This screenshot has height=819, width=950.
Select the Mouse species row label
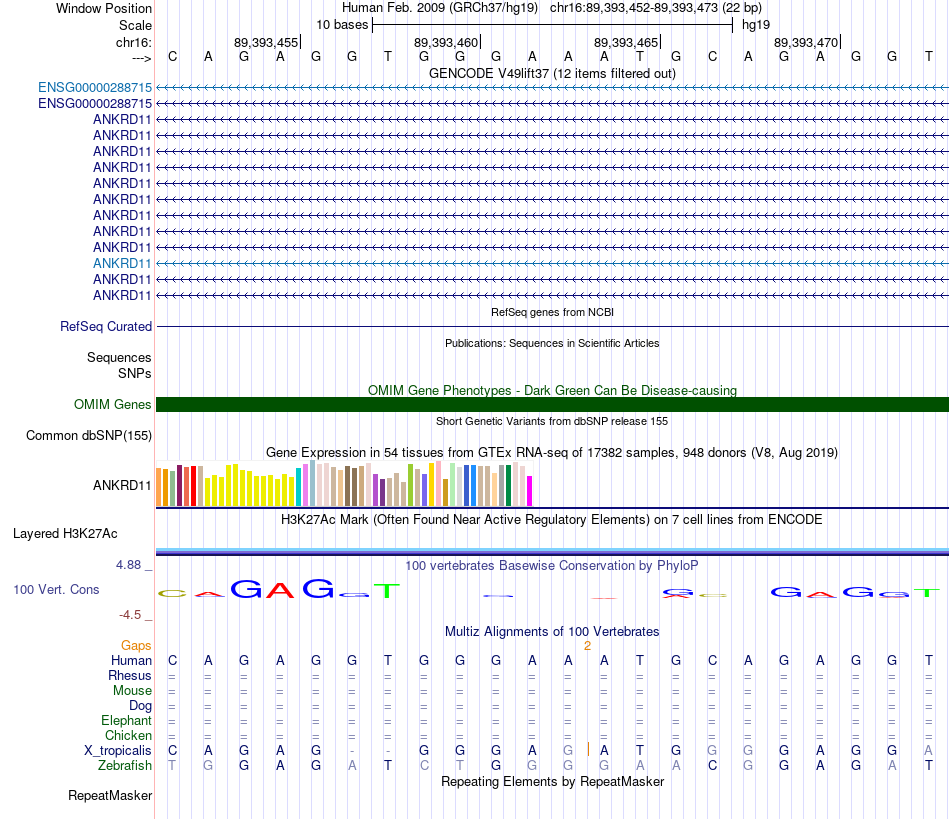132,691
